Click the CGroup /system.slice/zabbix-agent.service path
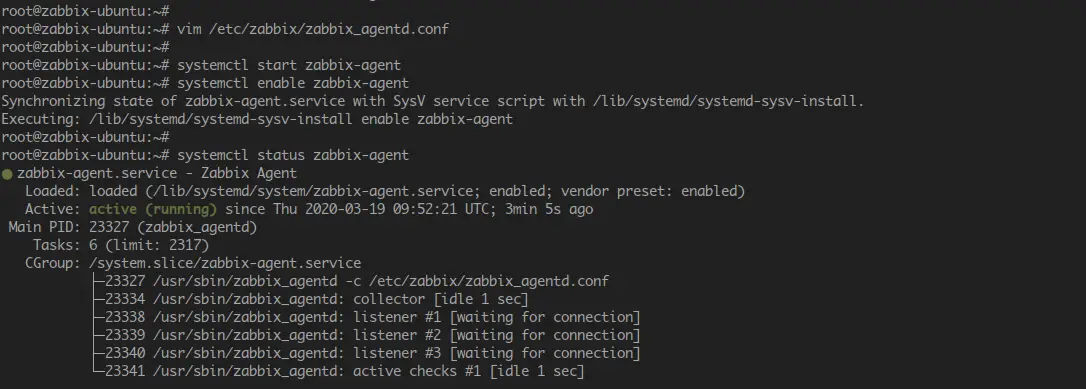Image resolution: width=1086 pixels, height=389 pixels. coord(225,263)
